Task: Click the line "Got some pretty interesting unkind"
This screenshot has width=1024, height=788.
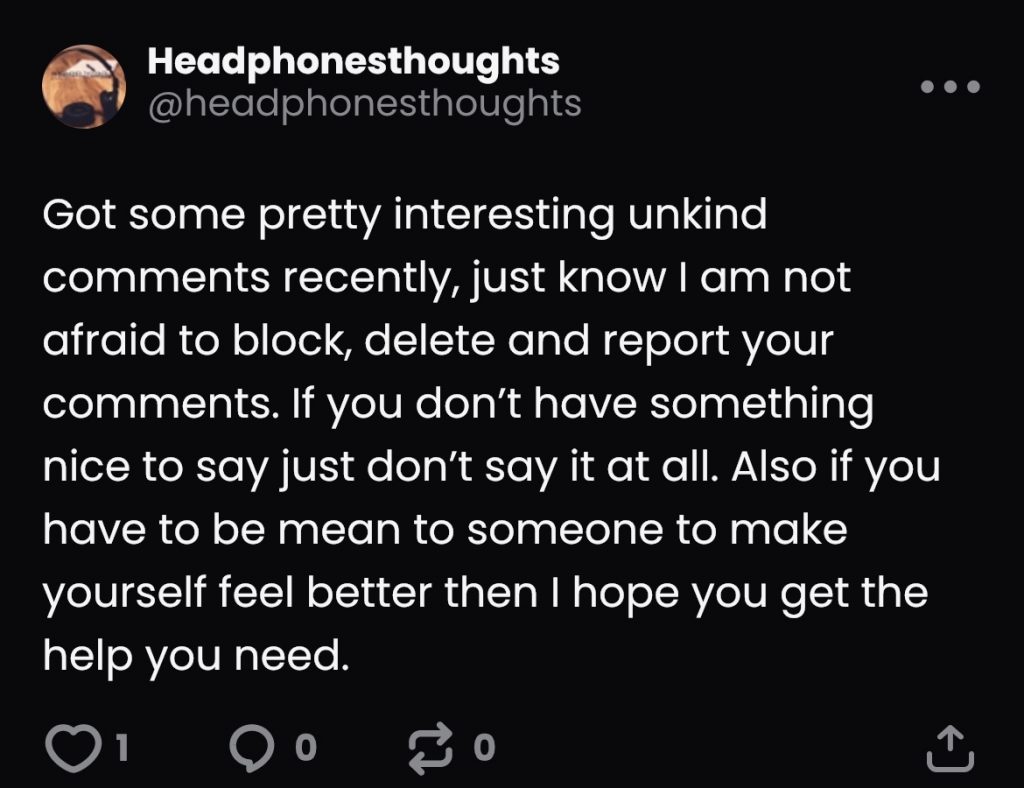Action: pos(404,216)
